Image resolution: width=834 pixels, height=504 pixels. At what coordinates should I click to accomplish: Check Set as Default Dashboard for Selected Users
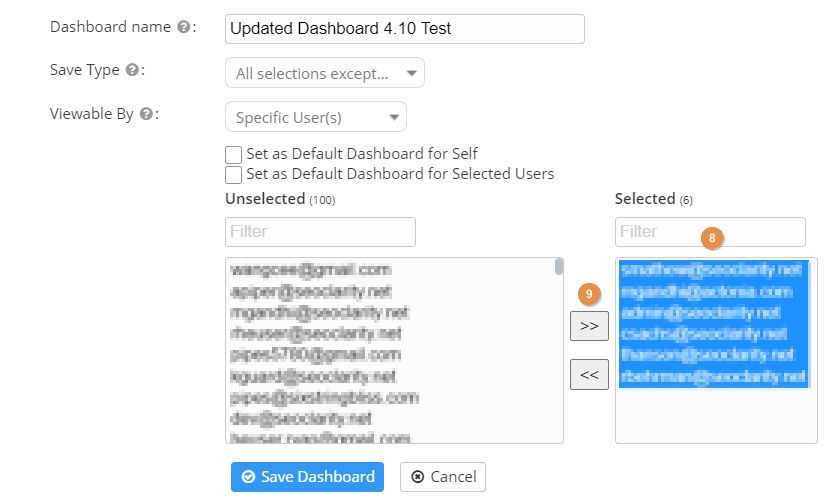pos(234,175)
